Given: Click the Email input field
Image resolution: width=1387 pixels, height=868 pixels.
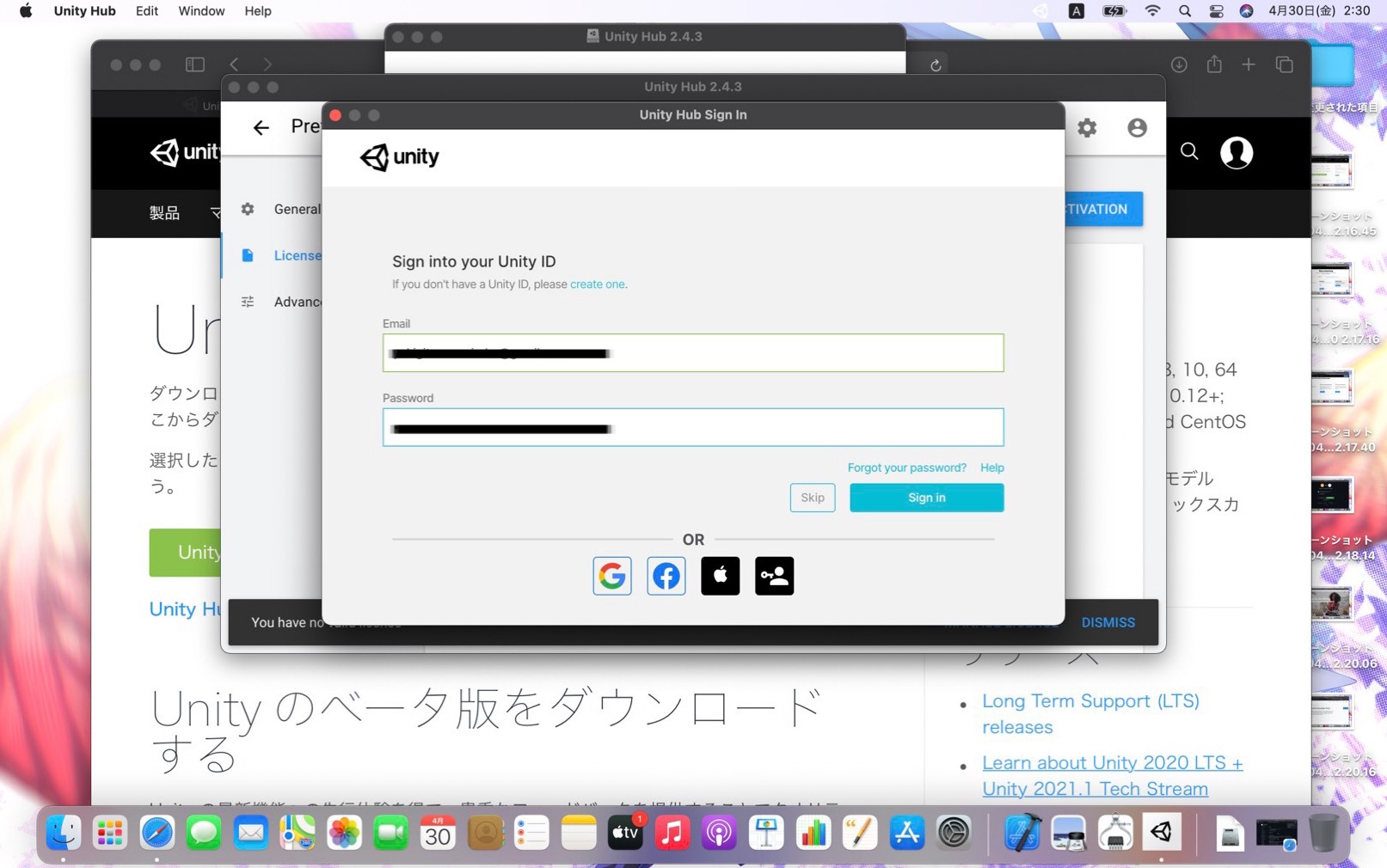Looking at the screenshot, I should click(x=693, y=353).
